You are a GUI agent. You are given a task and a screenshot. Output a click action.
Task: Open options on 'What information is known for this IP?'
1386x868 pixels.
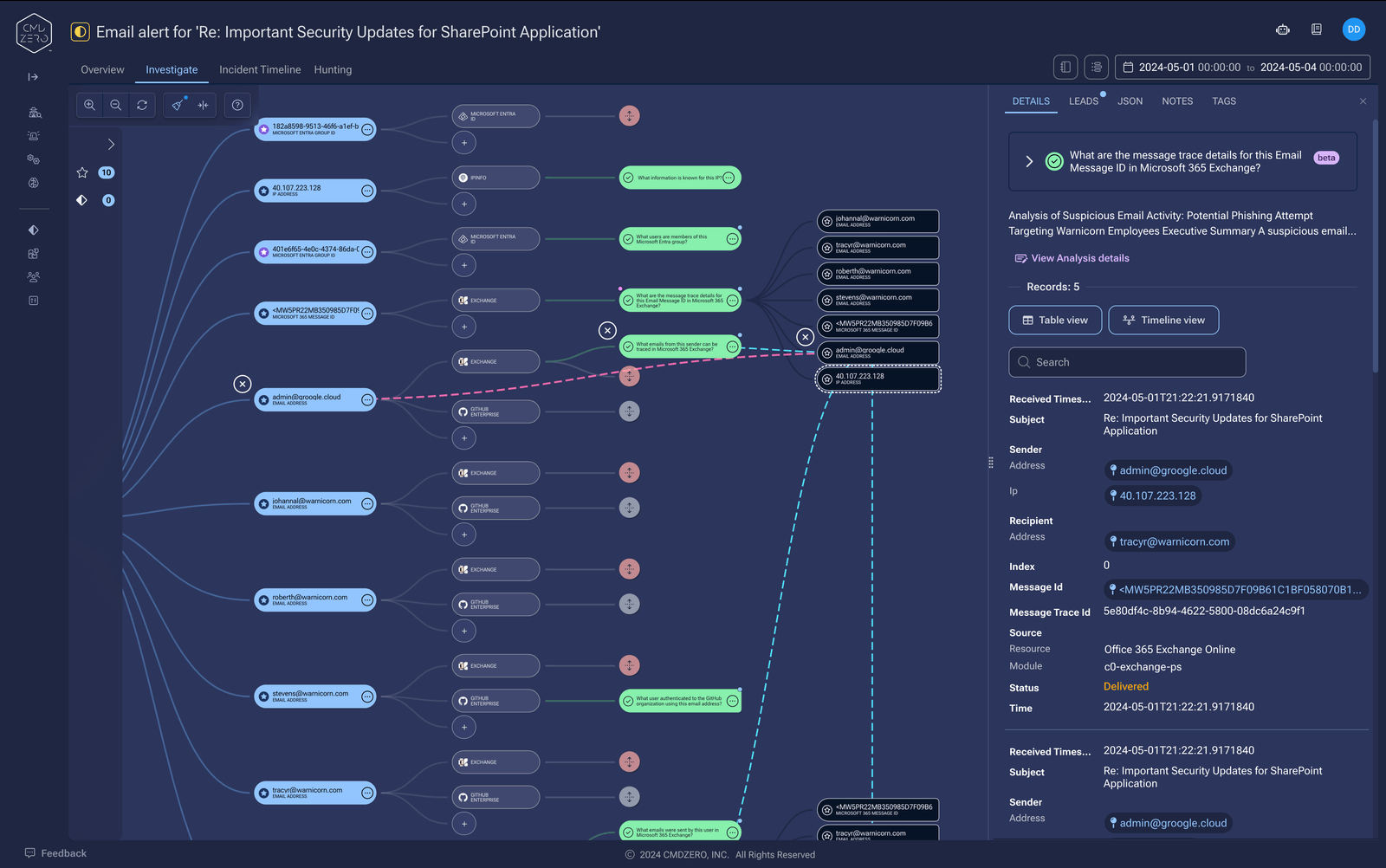click(x=729, y=178)
